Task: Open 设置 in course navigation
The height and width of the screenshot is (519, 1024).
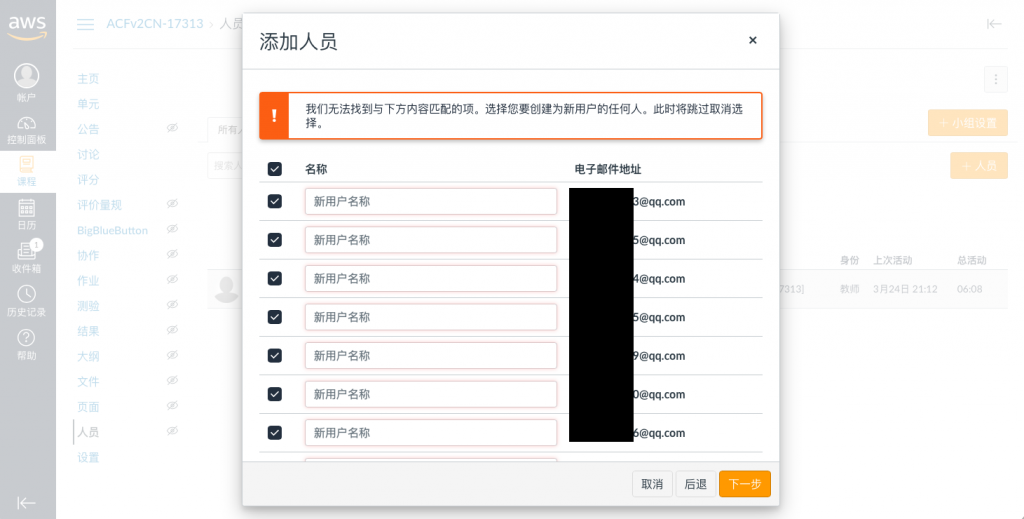Action: (x=88, y=457)
